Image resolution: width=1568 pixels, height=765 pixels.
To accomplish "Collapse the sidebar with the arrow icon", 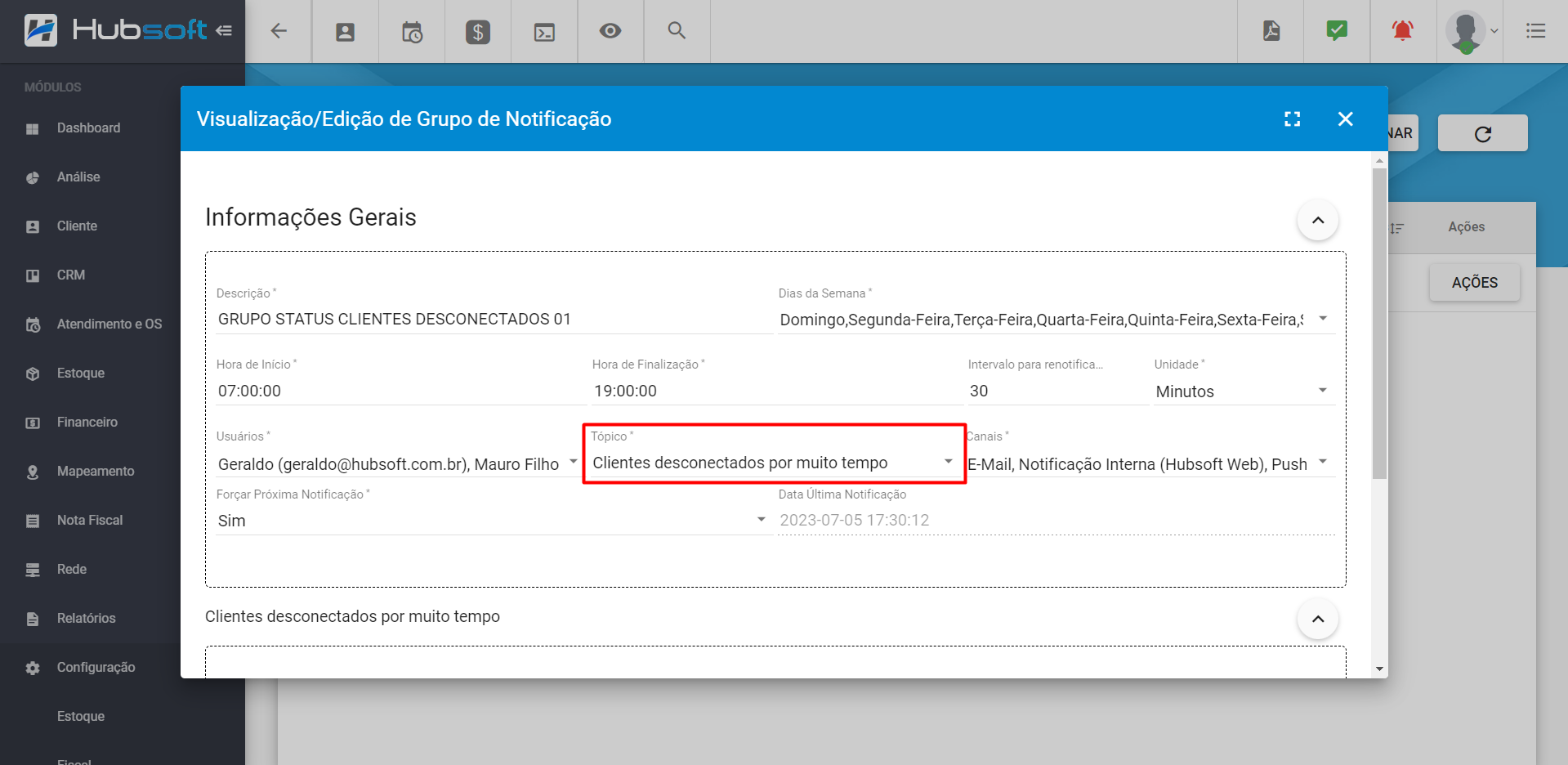I will 224,31.
